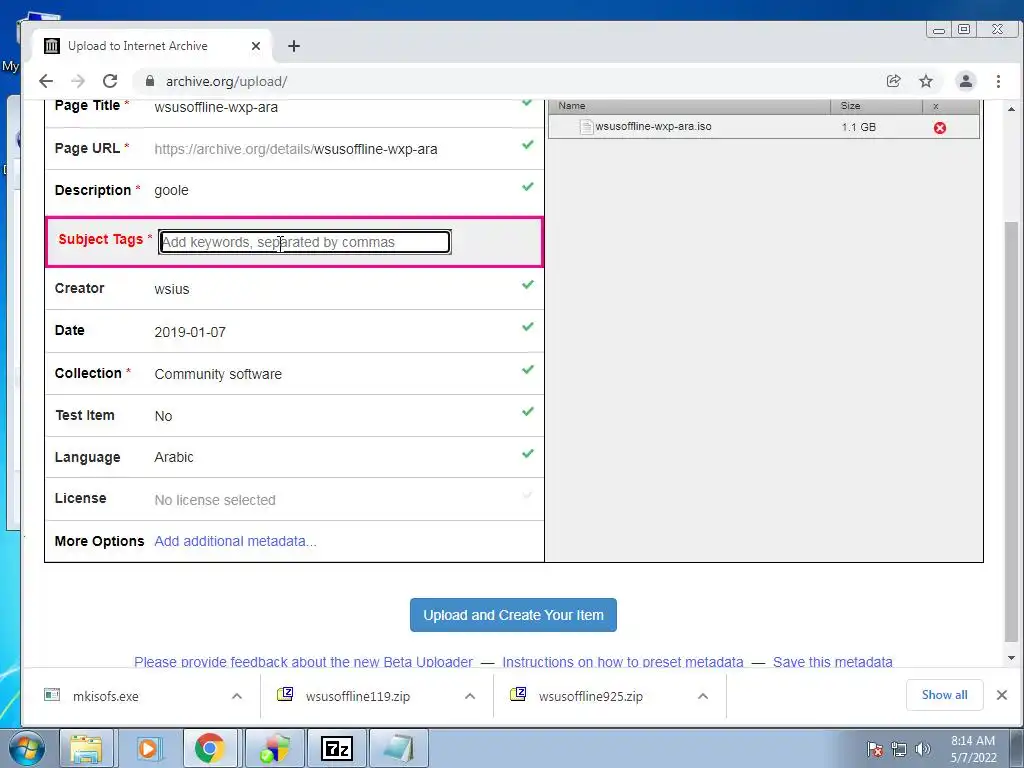This screenshot has height=768, width=1024.
Task: Open the notepad taskbar app
Action: point(398,748)
